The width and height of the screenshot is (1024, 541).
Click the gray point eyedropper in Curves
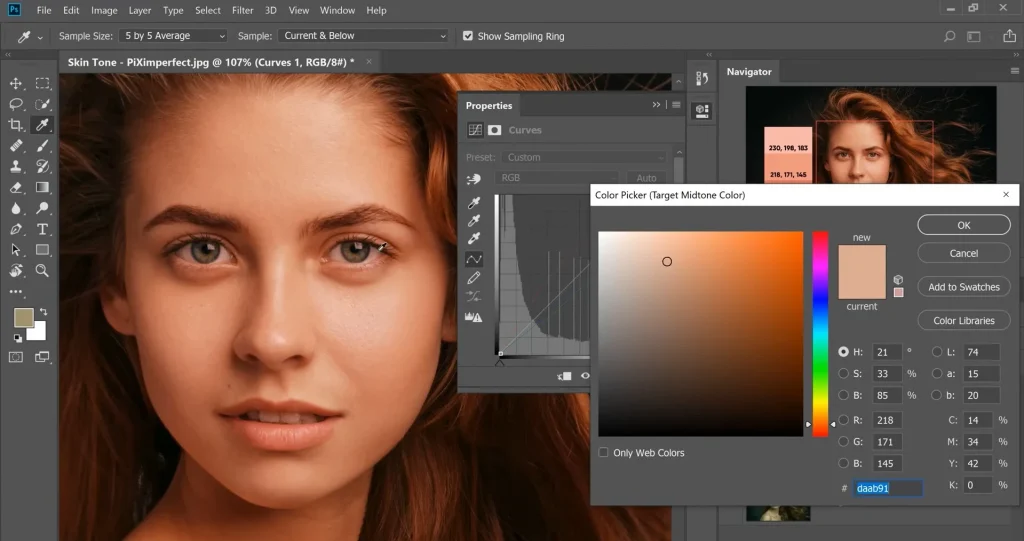(474, 221)
